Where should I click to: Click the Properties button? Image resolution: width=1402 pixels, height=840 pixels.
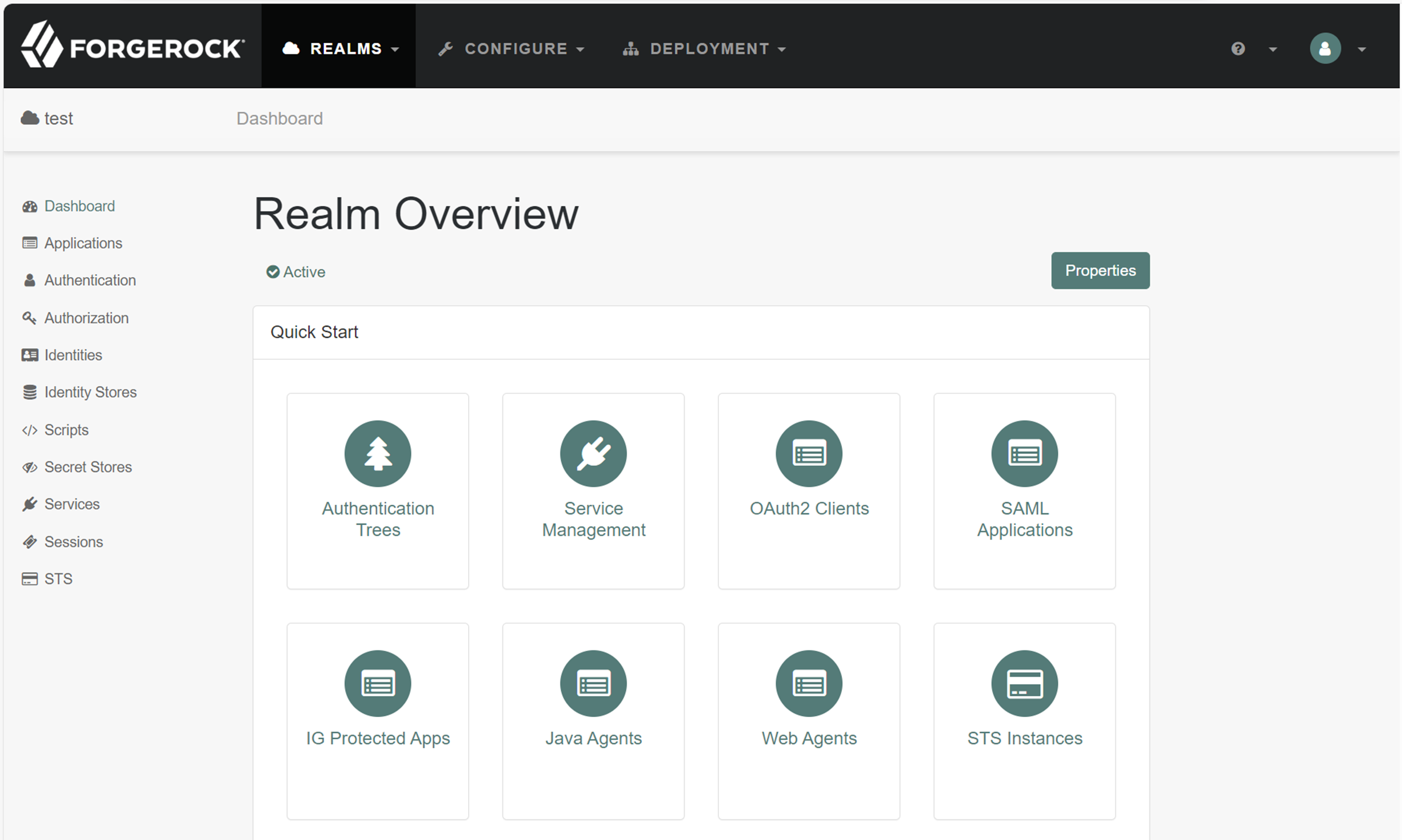click(x=1100, y=270)
